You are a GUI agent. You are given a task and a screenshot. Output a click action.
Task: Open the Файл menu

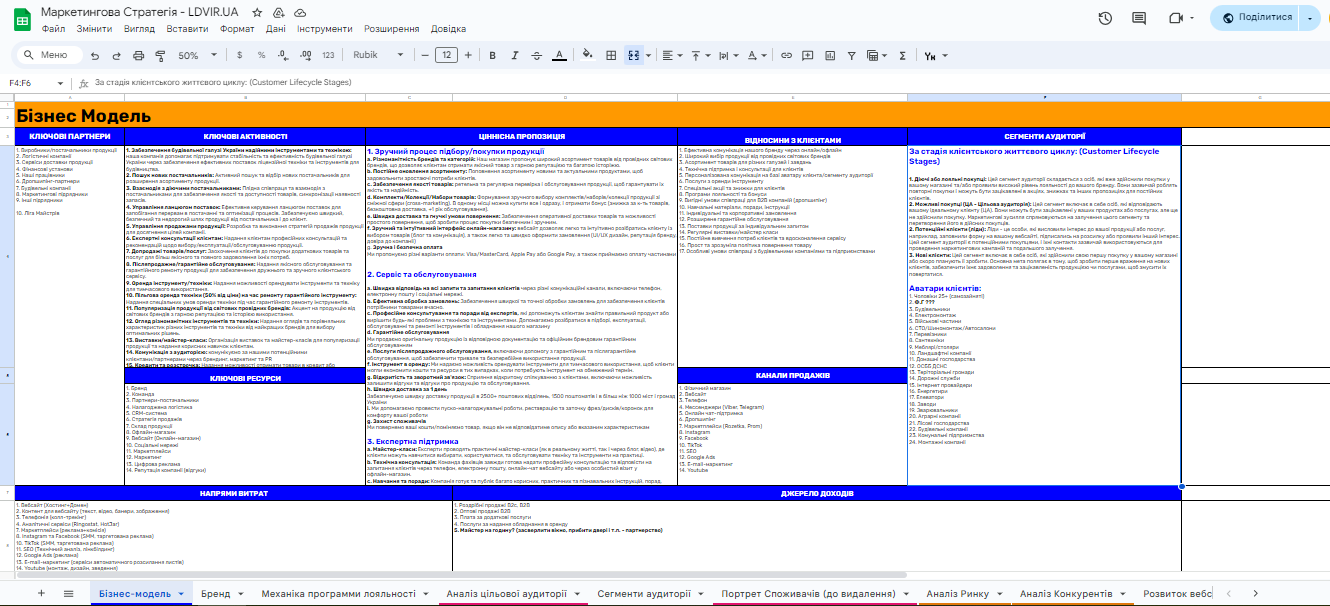pyautogui.click(x=54, y=29)
